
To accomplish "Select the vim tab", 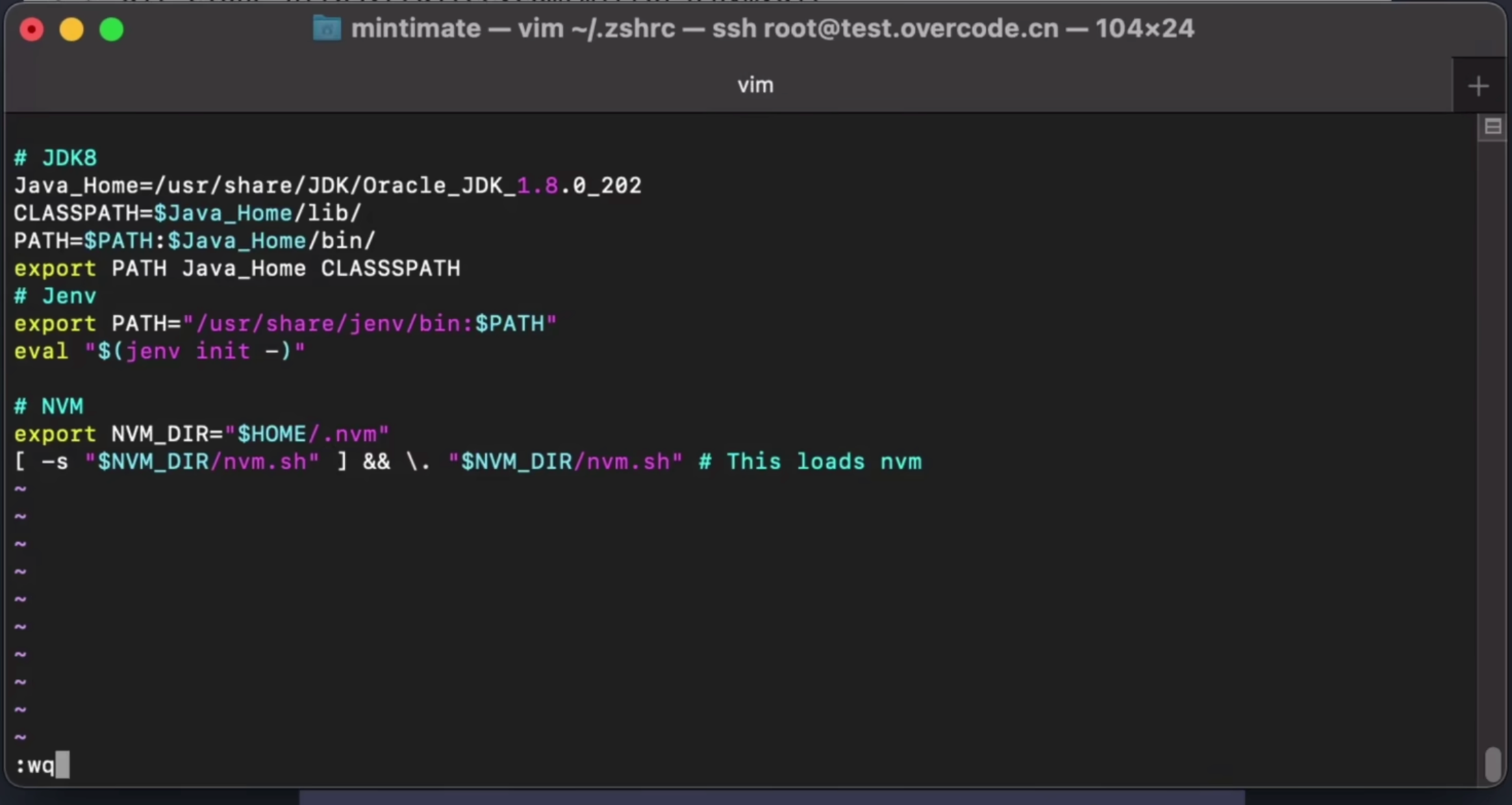I will [755, 85].
